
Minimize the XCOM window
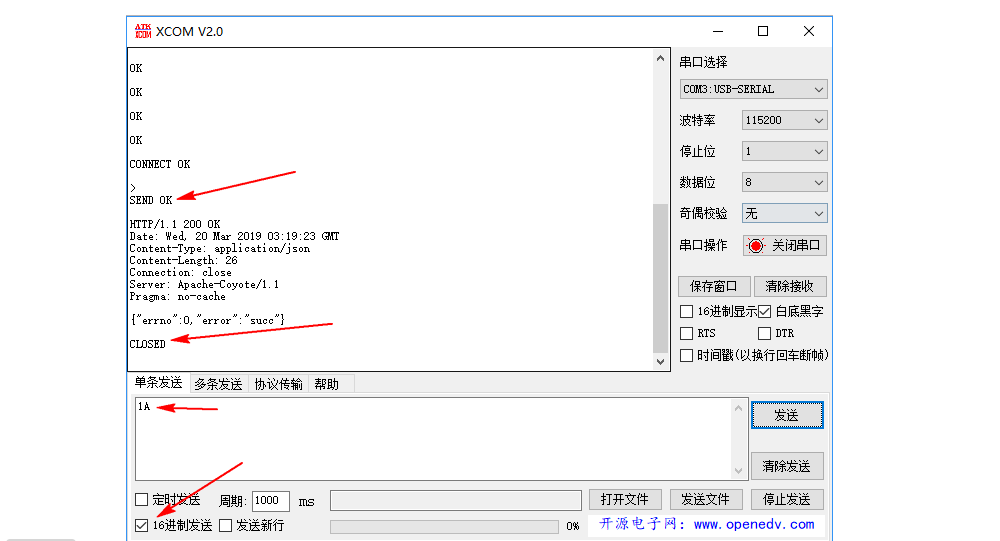[x=718, y=31]
